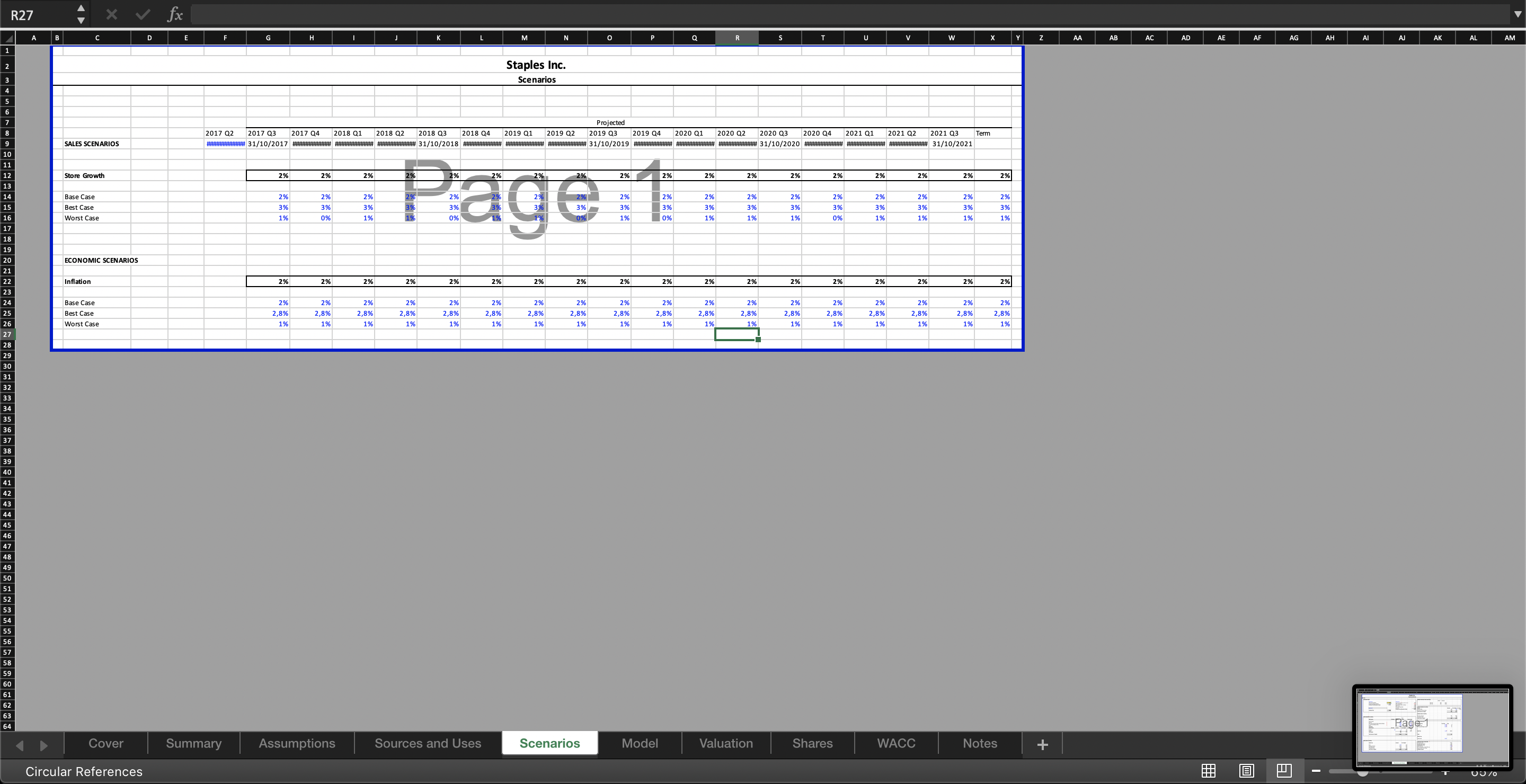Screen dimensions: 1526x784
Task: Open the Cover sheet tab
Action: tap(106, 744)
